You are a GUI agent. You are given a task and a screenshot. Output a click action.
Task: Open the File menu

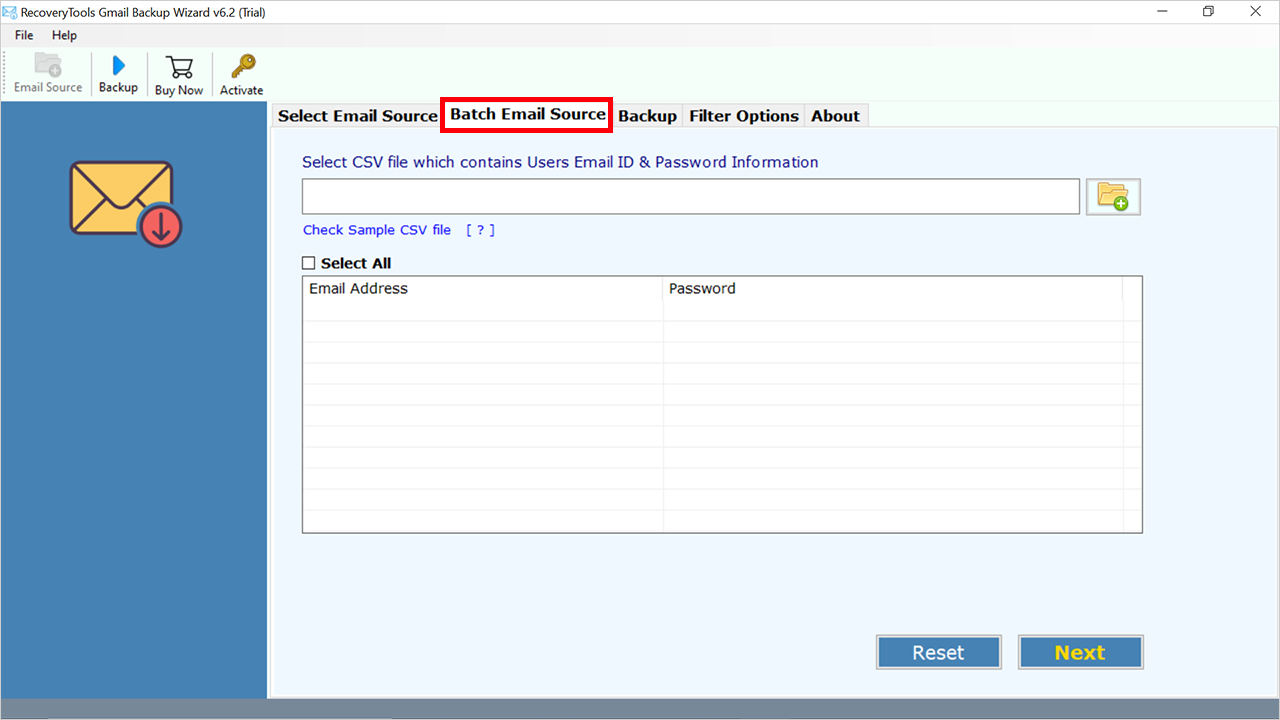(x=24, y=35)
